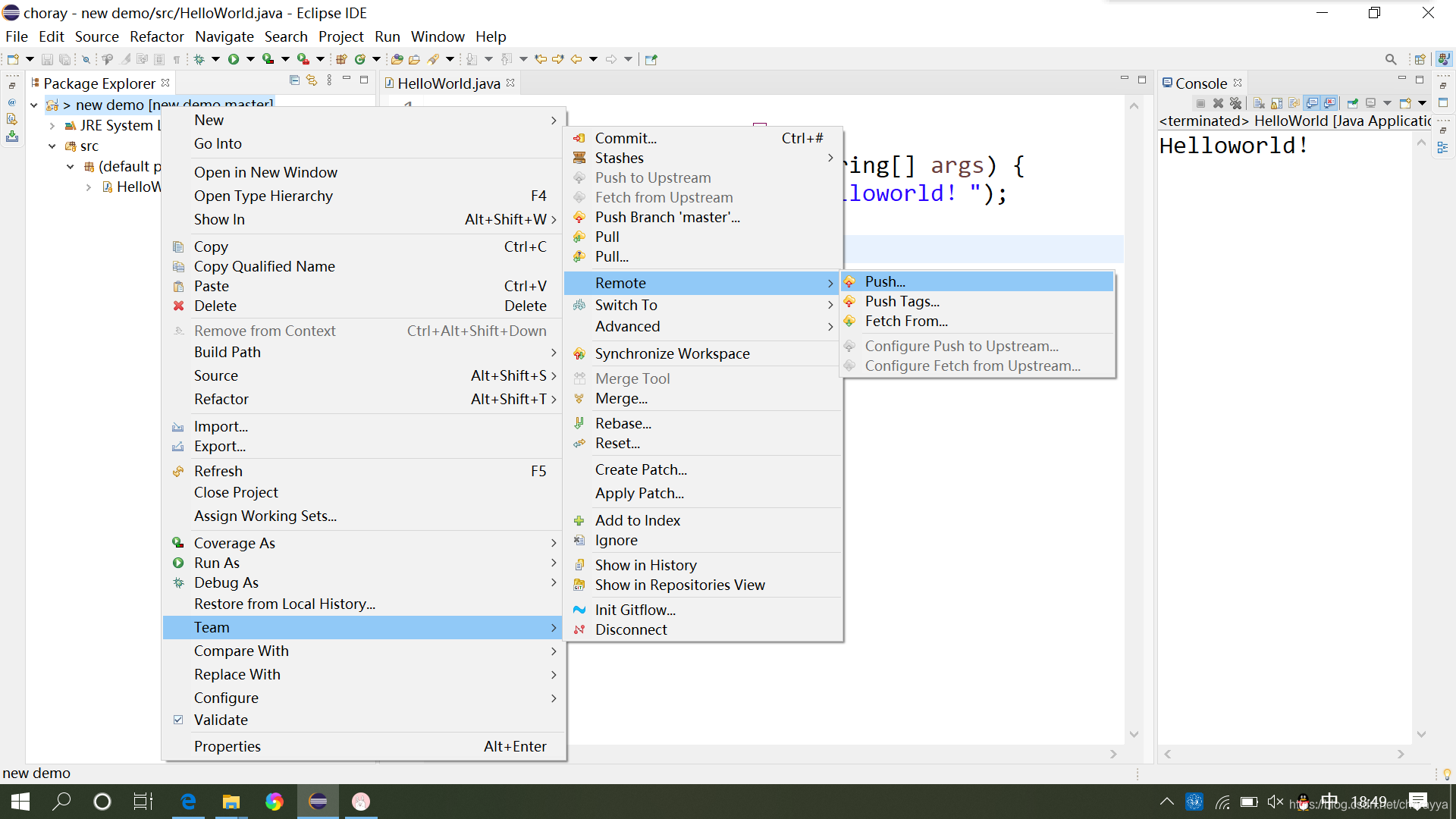Choose Show in History menu entry
Image resolution: width=1456 pixels, height=819 pixels.
[x=703, y=565]
